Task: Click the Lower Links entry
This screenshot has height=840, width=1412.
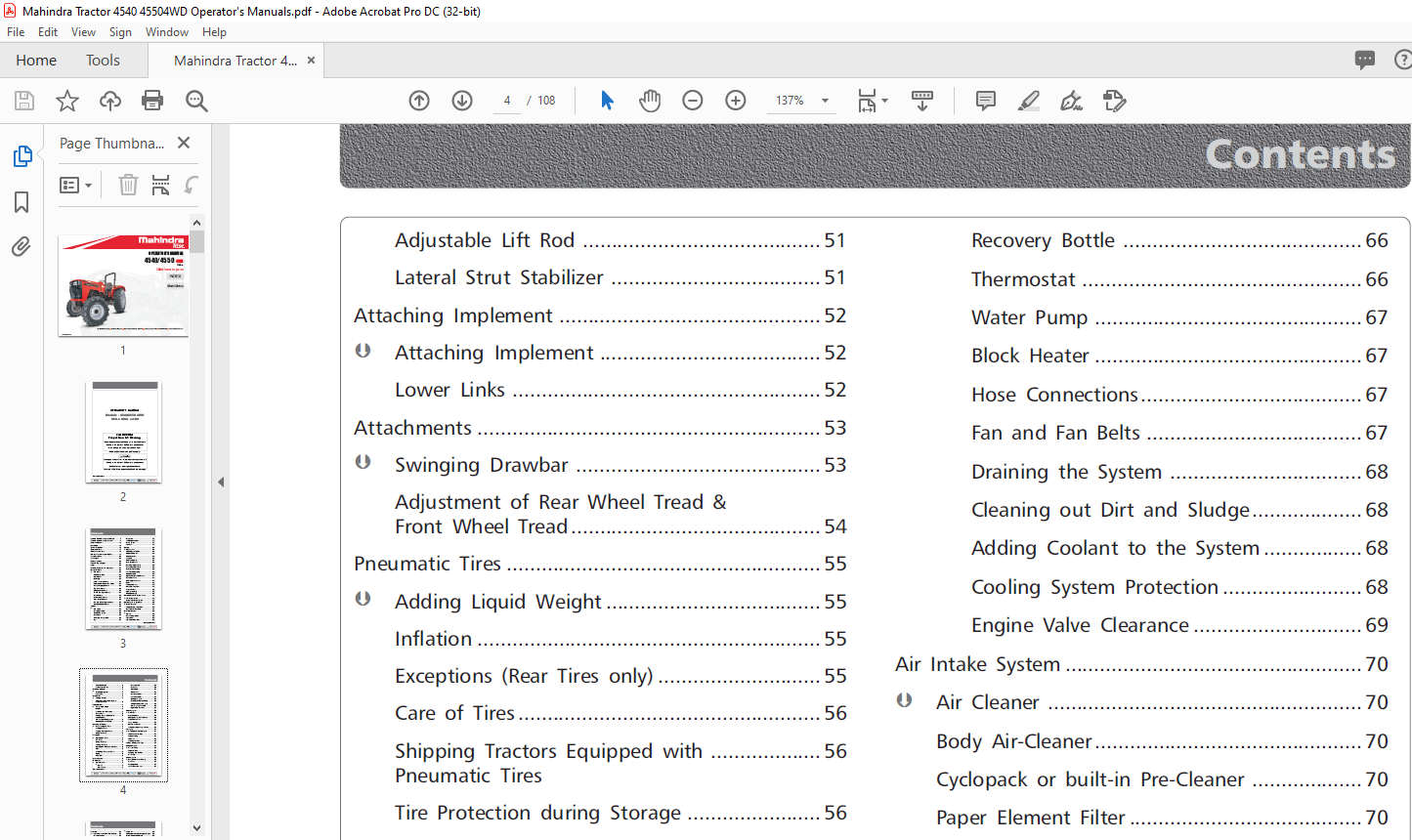Action: point(620,390)
